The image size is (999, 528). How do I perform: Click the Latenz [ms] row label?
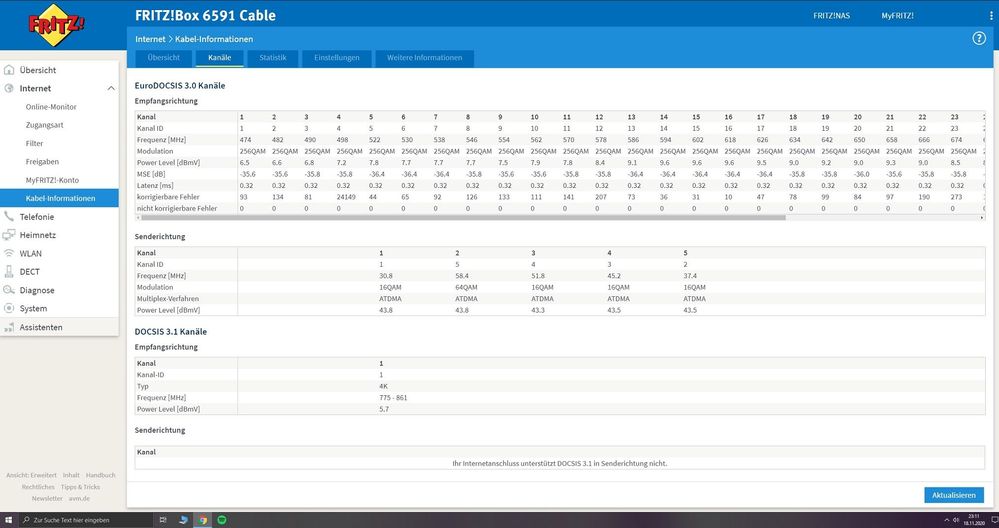[156, 185]
